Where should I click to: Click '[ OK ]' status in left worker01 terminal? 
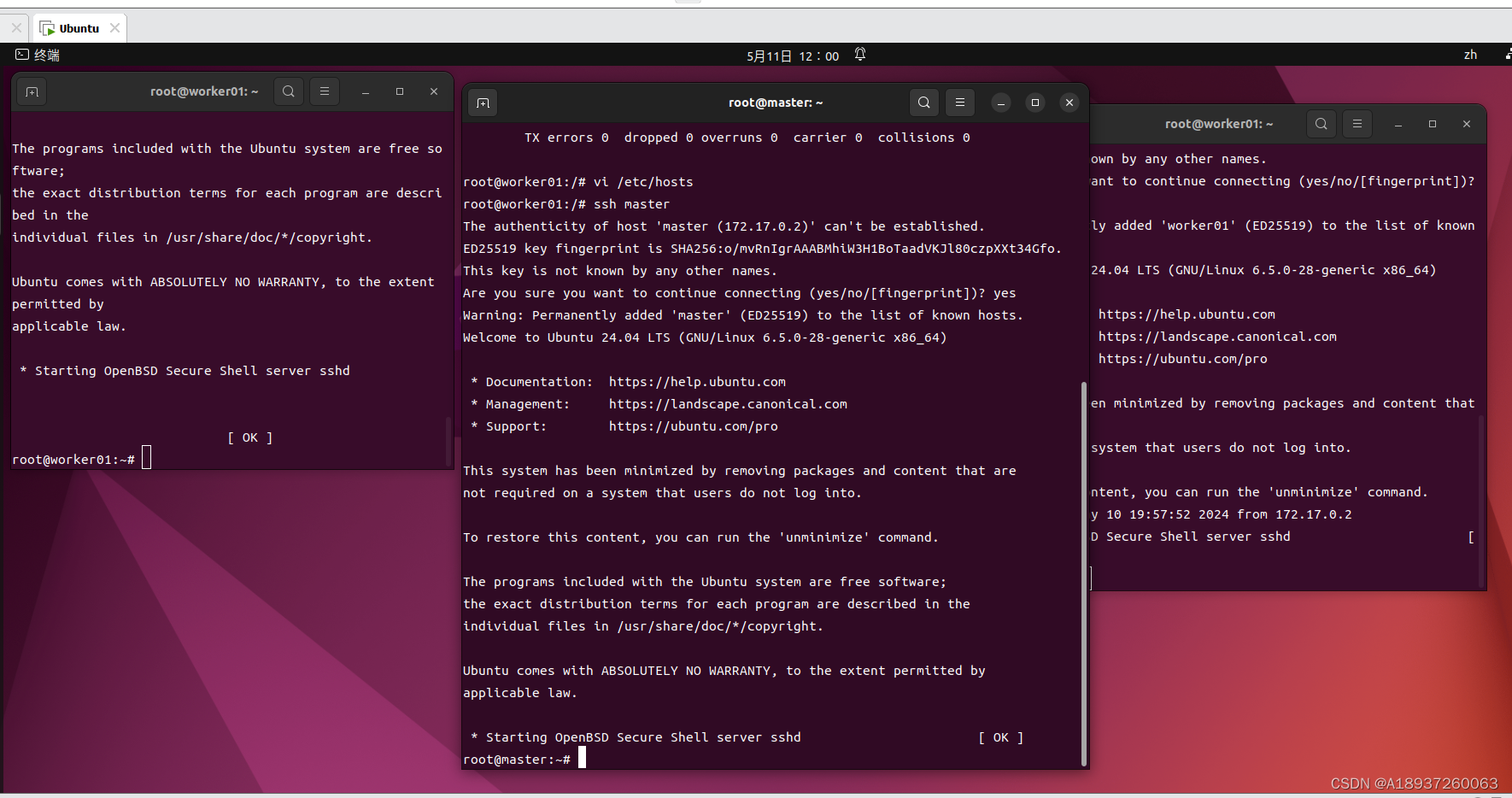point(249,437)
